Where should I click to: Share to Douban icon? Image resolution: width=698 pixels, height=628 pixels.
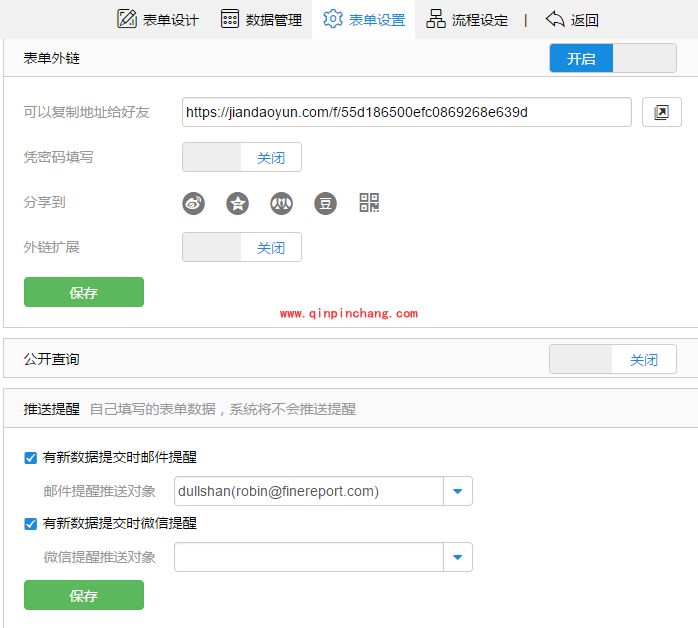coord(326,203)
